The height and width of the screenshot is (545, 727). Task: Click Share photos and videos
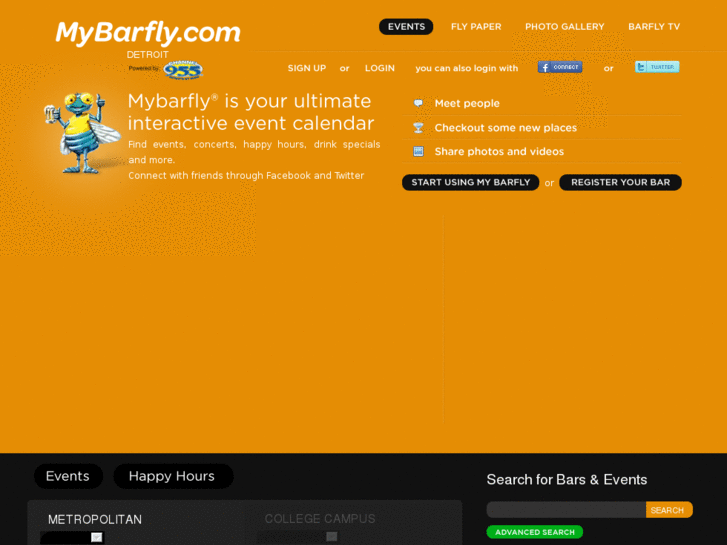click(499, 152)
